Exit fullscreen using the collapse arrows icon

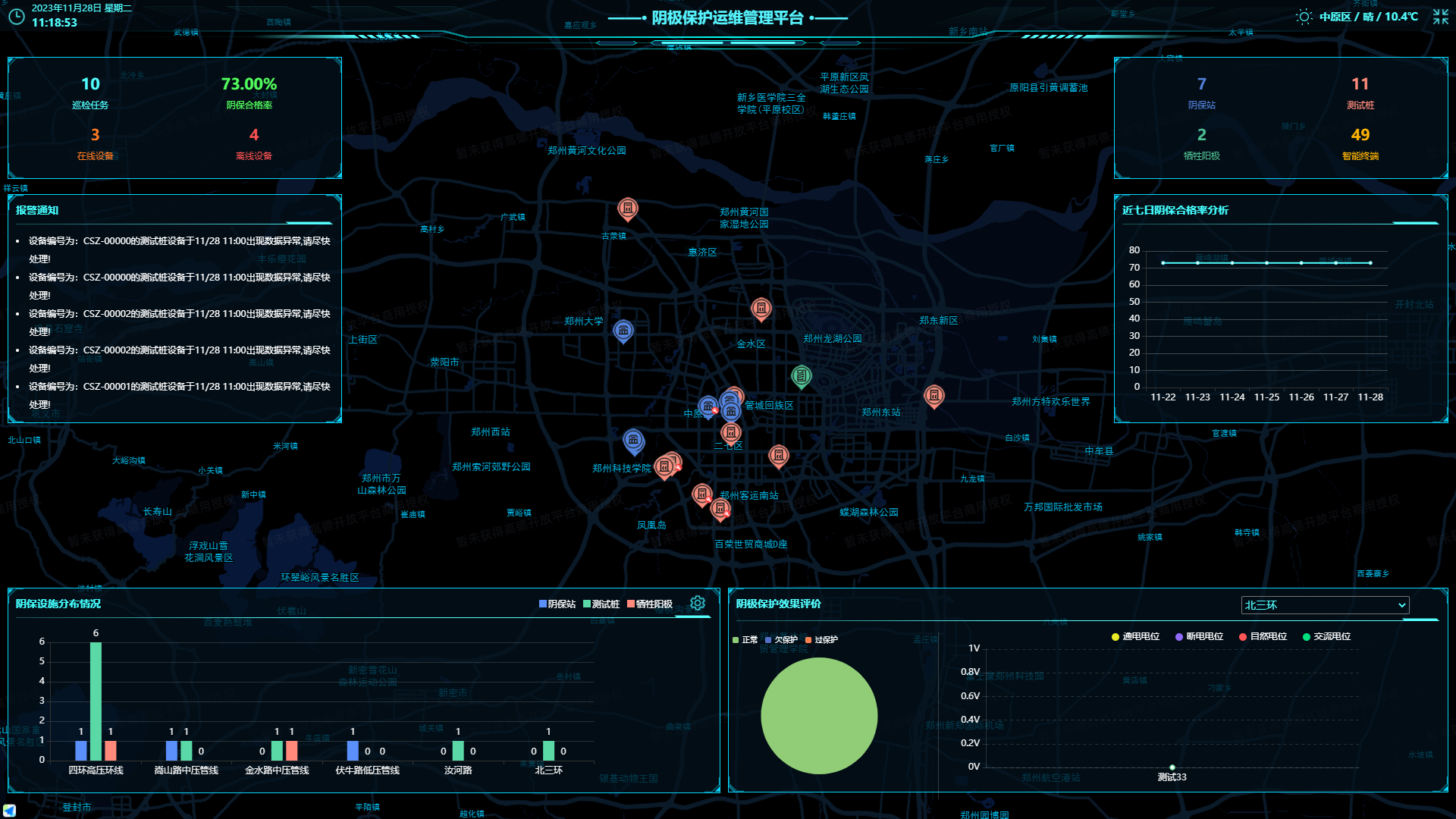(1441, 17)
